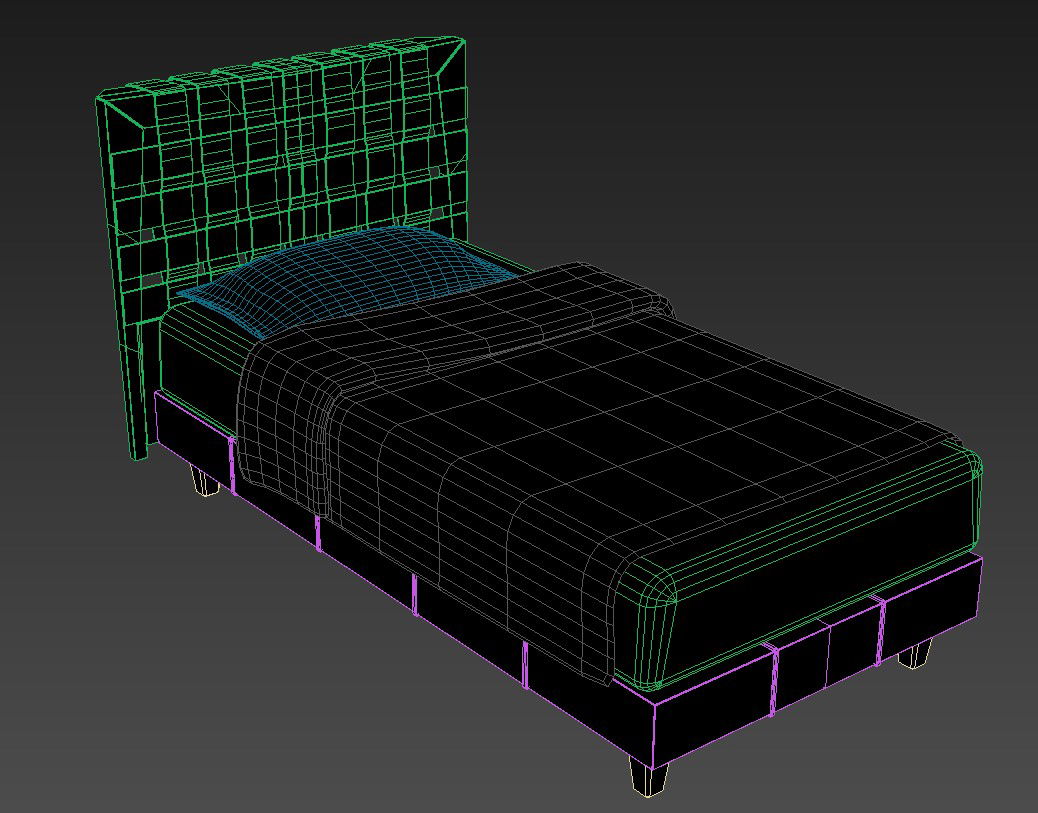The height and width of the screenshot is (813, 1038).
Task: Select the bottom of headboard's left side post
Action: pyautogui.click(x=139, y=452)
